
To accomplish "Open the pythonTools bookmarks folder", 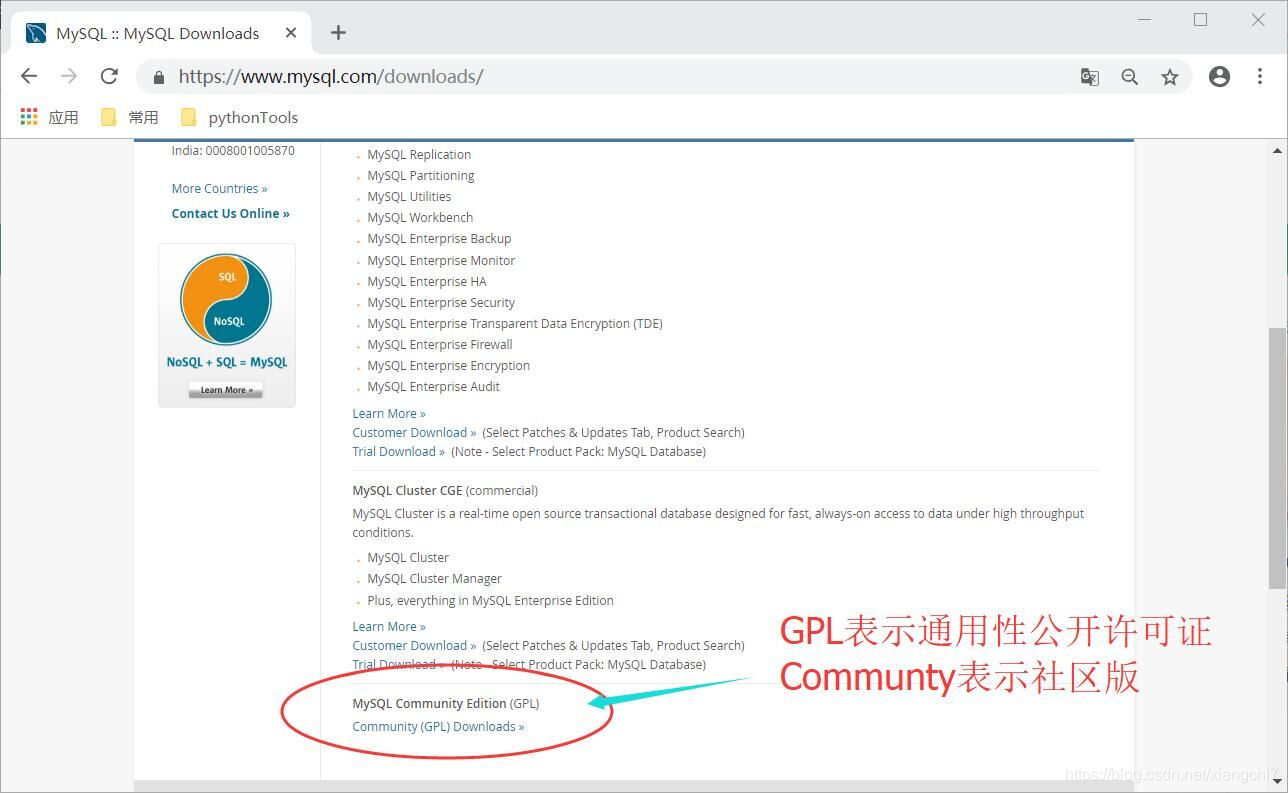I will click(x=239, y=117).
